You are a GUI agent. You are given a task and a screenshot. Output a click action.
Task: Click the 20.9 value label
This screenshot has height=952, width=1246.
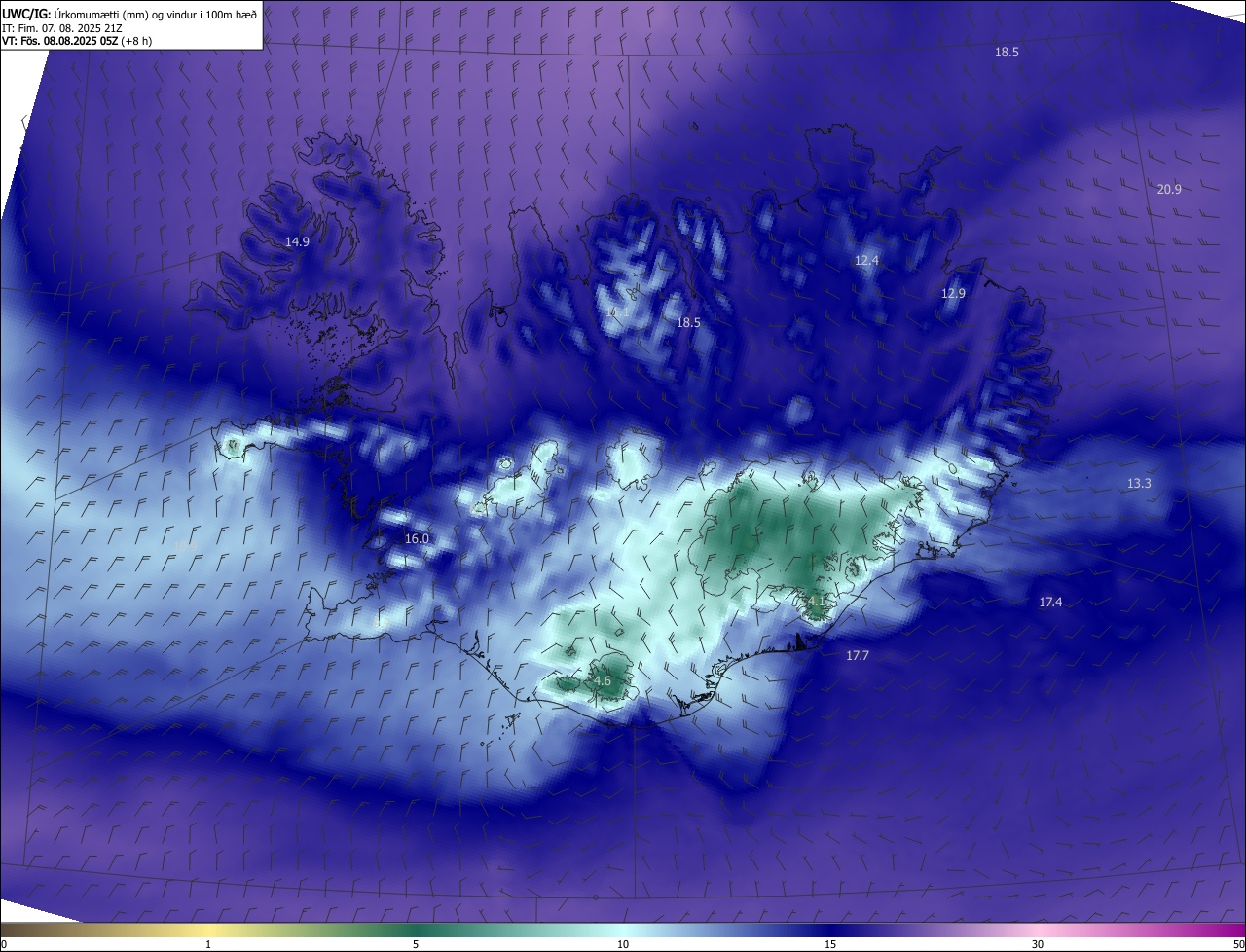point(1169,190)
